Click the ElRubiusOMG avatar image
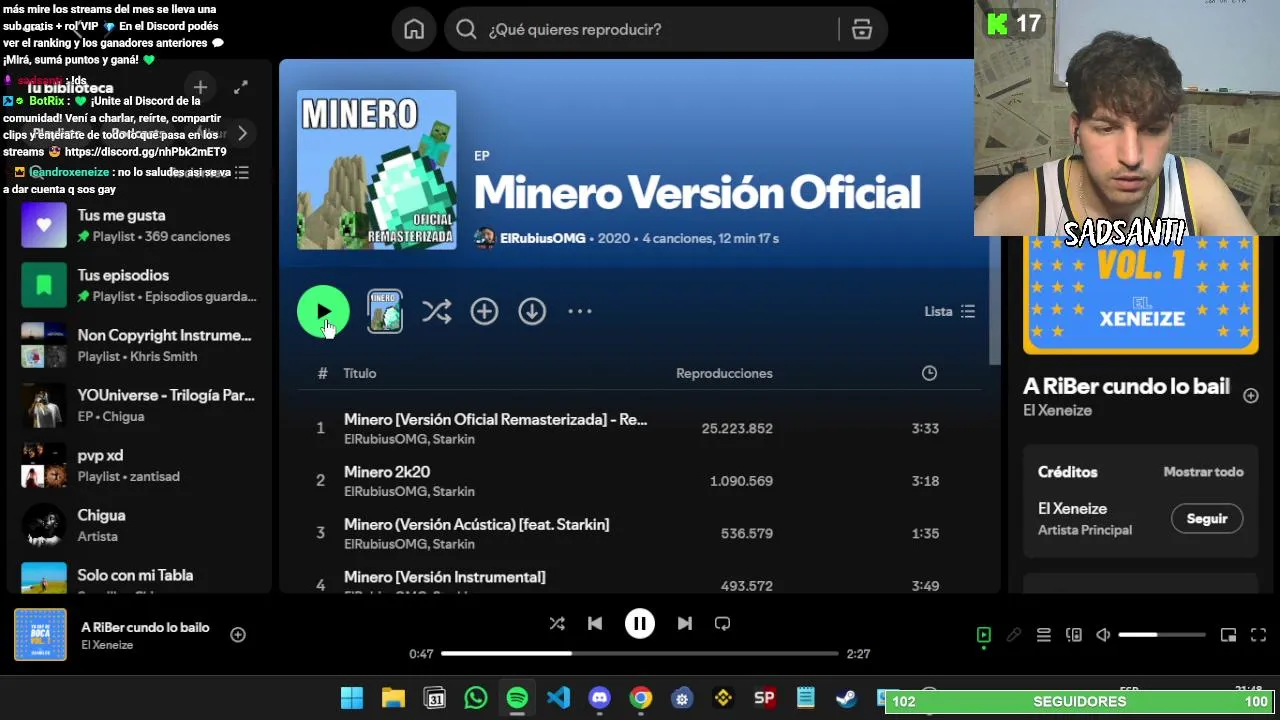1280x720 pixels. (485, 238)
